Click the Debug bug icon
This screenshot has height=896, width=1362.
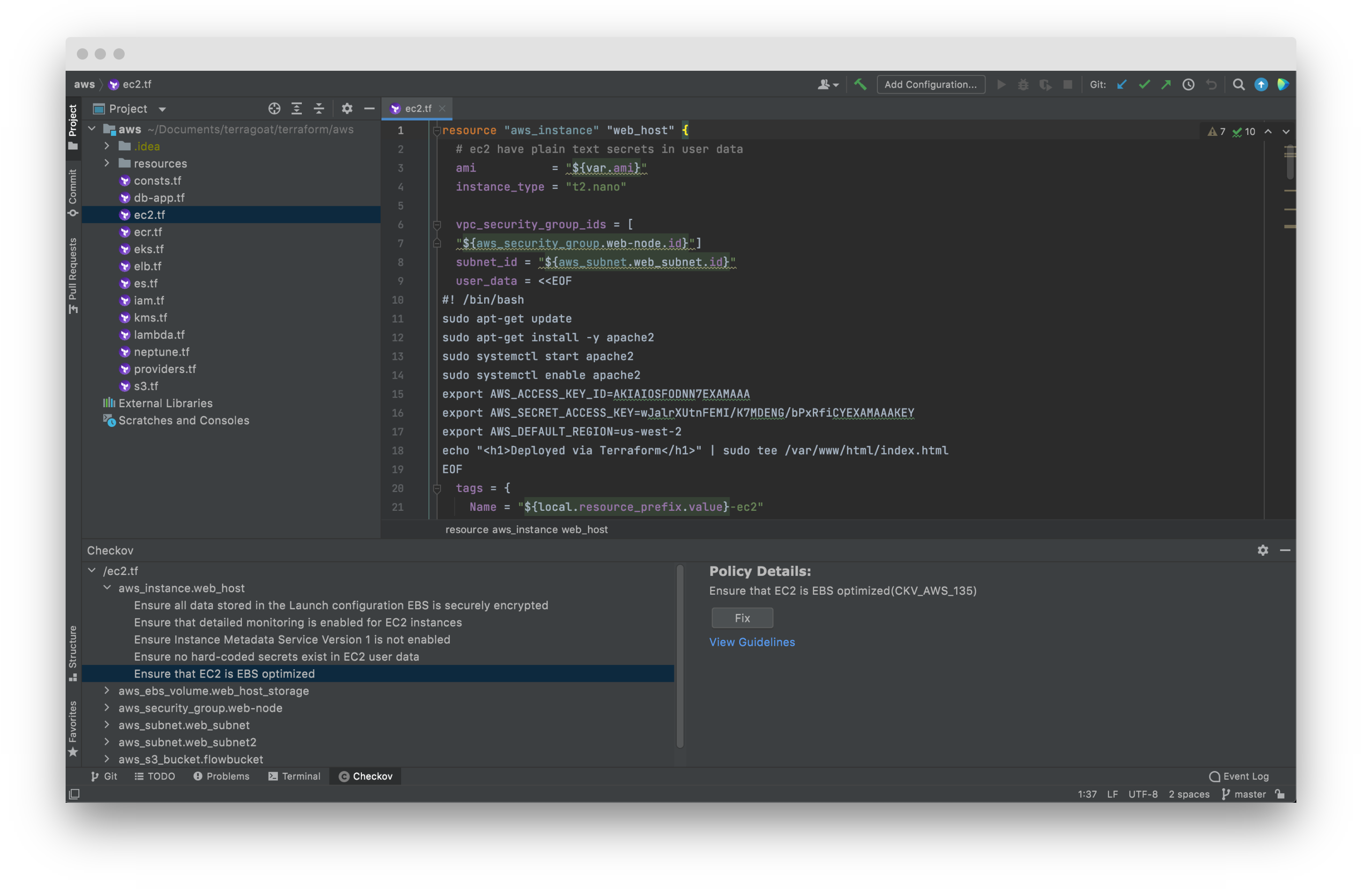[1023, 85]
